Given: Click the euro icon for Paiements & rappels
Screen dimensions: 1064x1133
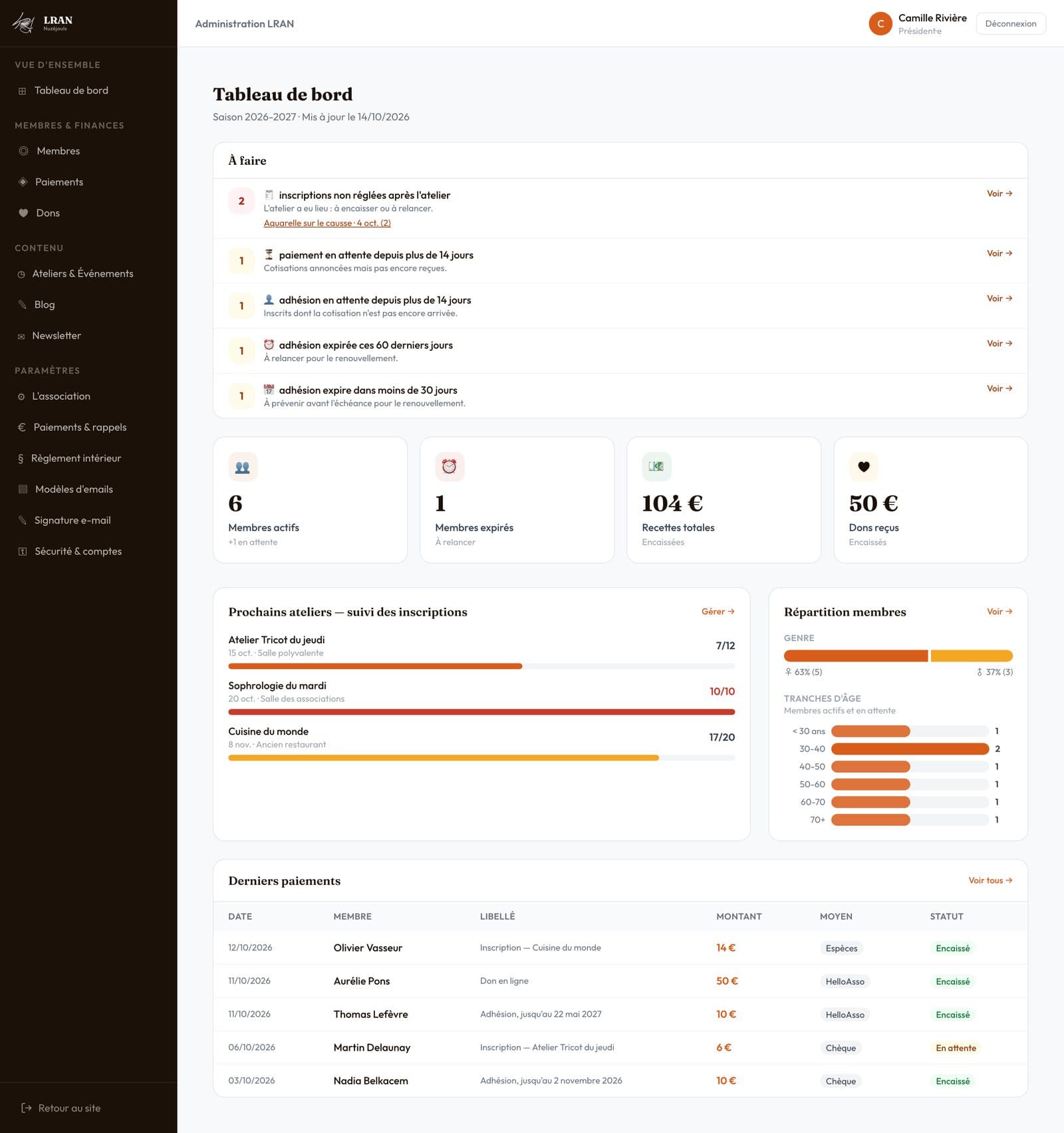Looking at the screenshot, I should 21,428.
